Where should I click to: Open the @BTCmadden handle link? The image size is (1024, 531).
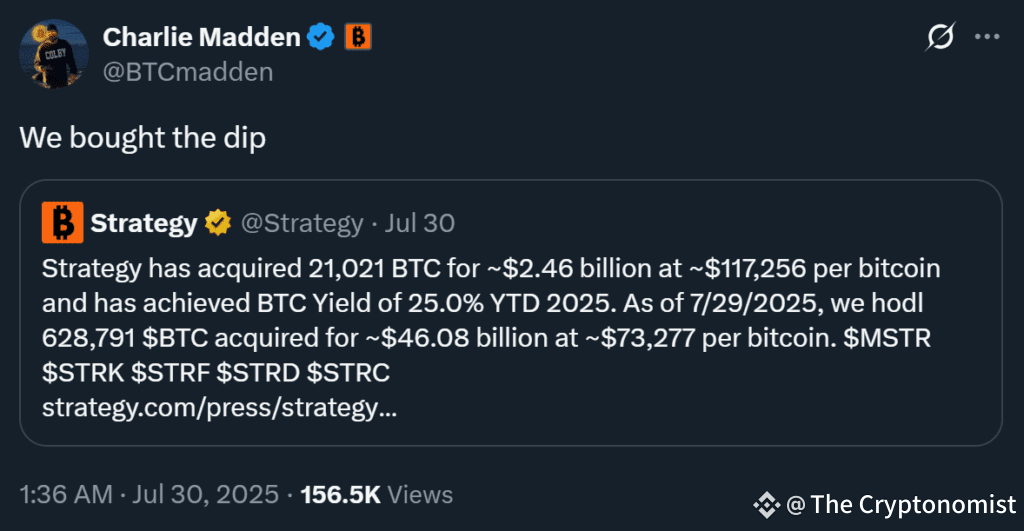(x=188, y=72)
